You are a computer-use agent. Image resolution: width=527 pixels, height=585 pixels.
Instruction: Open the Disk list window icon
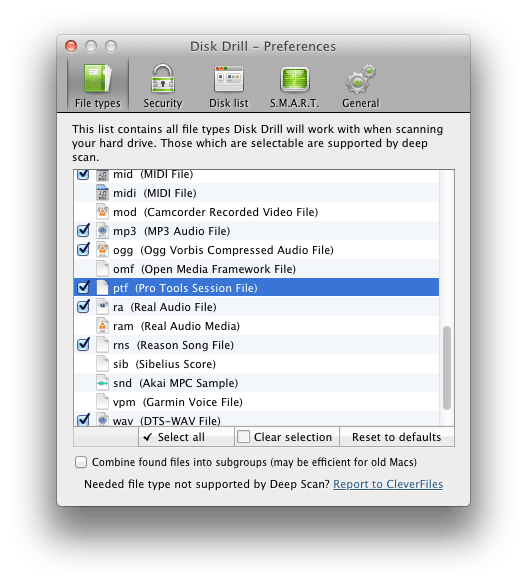click(x=229, y=78)
